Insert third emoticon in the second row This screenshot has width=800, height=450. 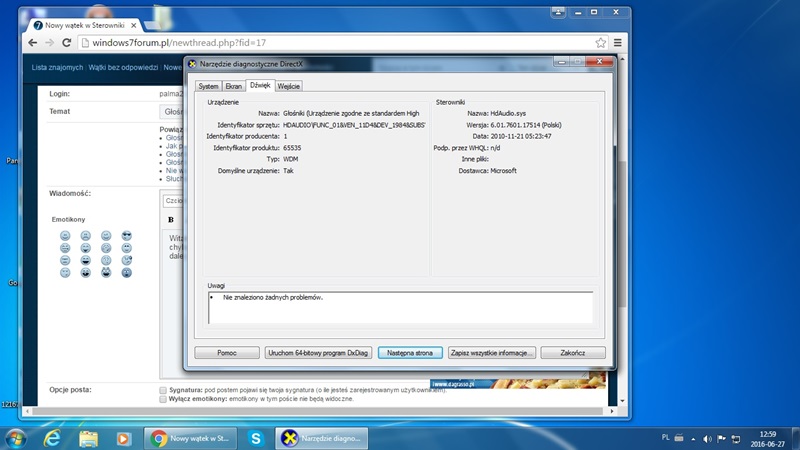(x=106, y=248)
